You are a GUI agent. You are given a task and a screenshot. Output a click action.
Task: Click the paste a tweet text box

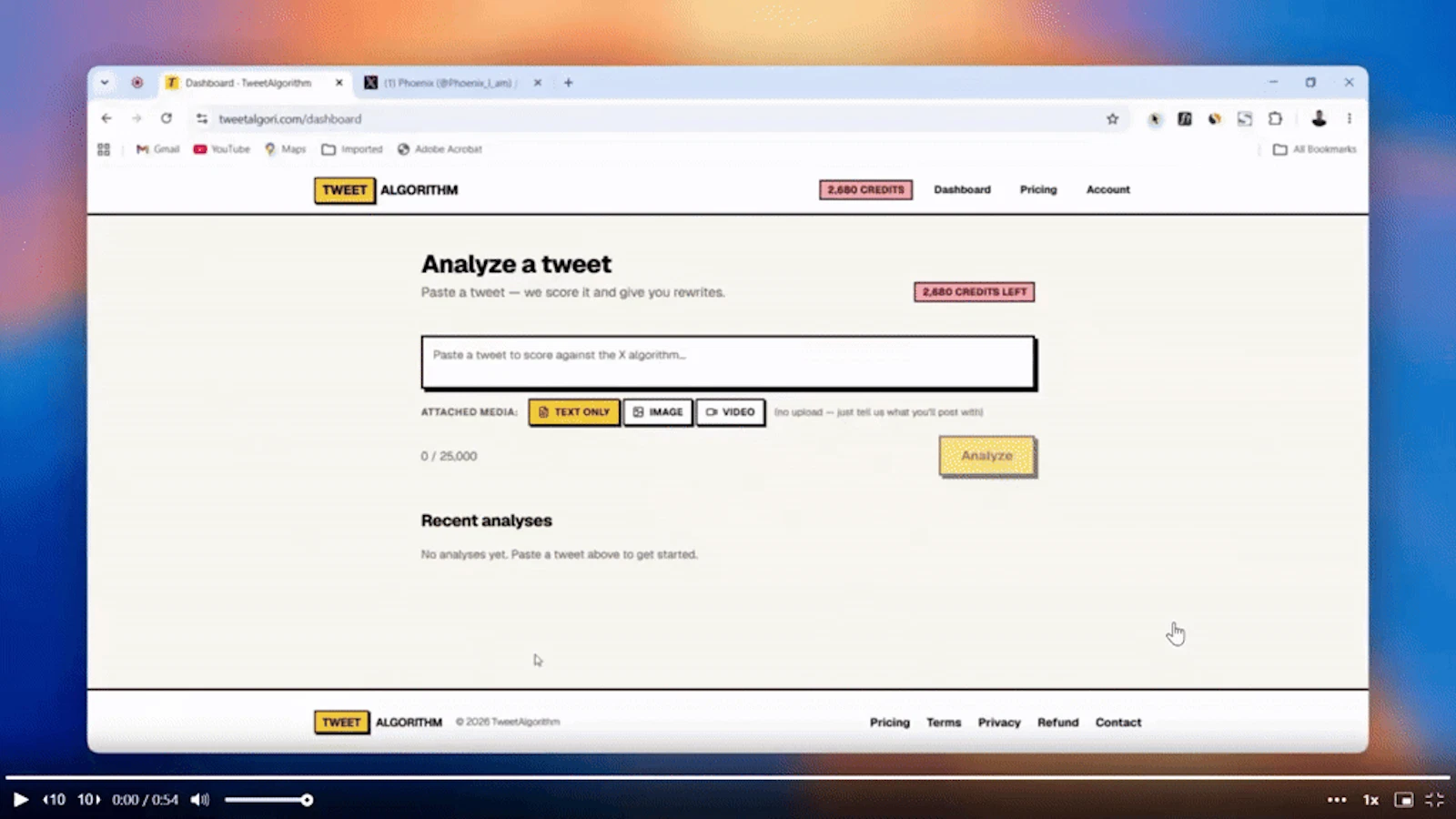(728, 362)
